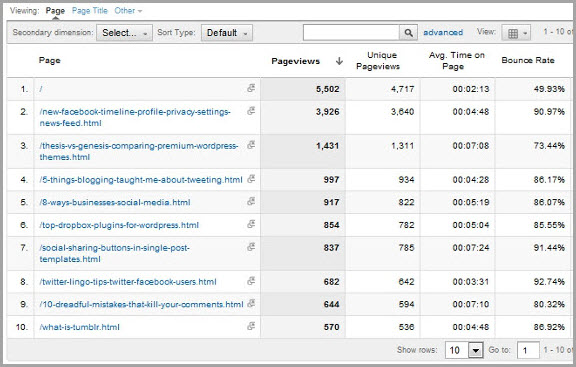Select the Page viewing tab

[x=55, y=11]
